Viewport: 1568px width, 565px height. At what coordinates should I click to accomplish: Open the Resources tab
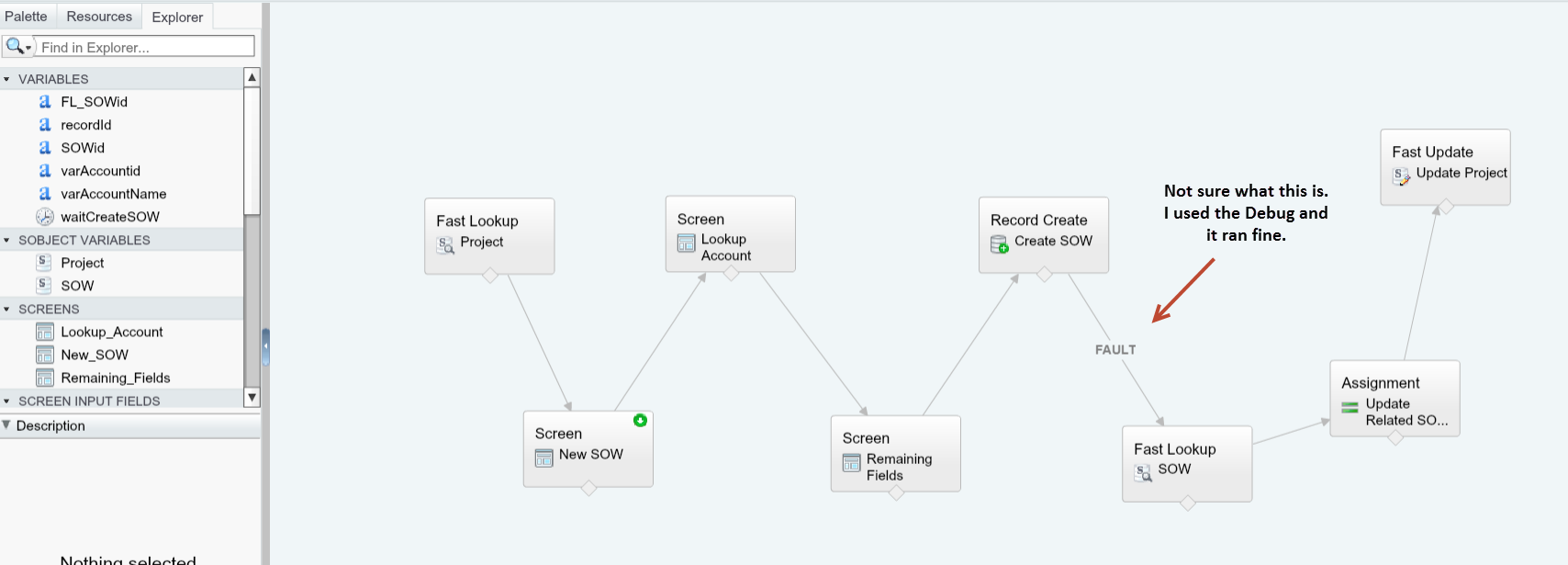(99, 17)
